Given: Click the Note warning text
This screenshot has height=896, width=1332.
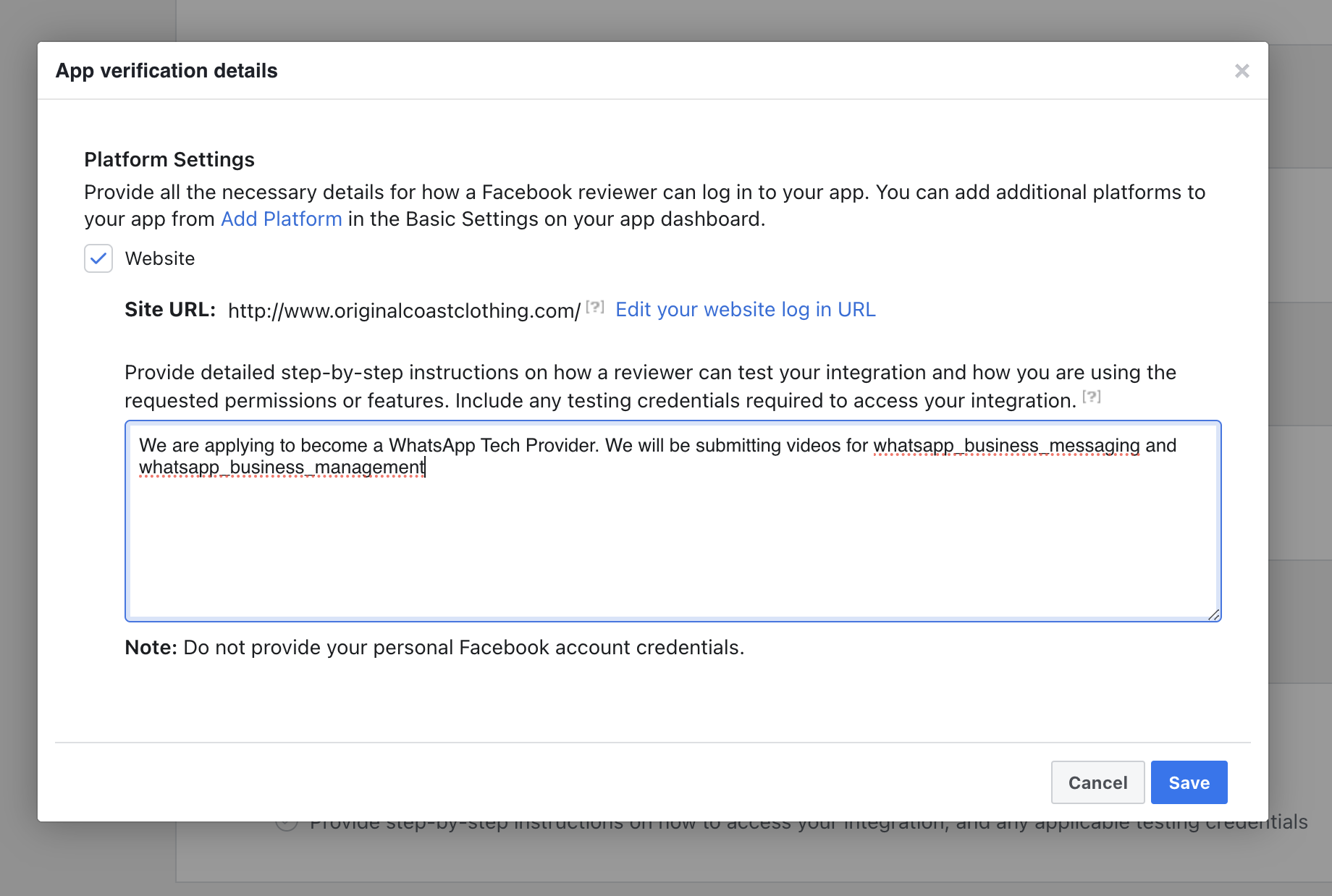Looking at the screenshot, I should (x=434, y=647).
